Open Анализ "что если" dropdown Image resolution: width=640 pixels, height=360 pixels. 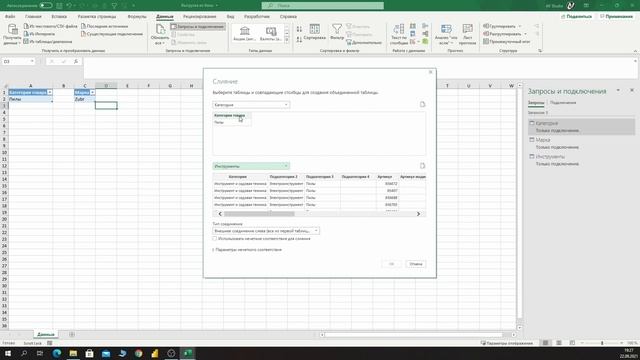pyautogui.click(x=446, y=34)
